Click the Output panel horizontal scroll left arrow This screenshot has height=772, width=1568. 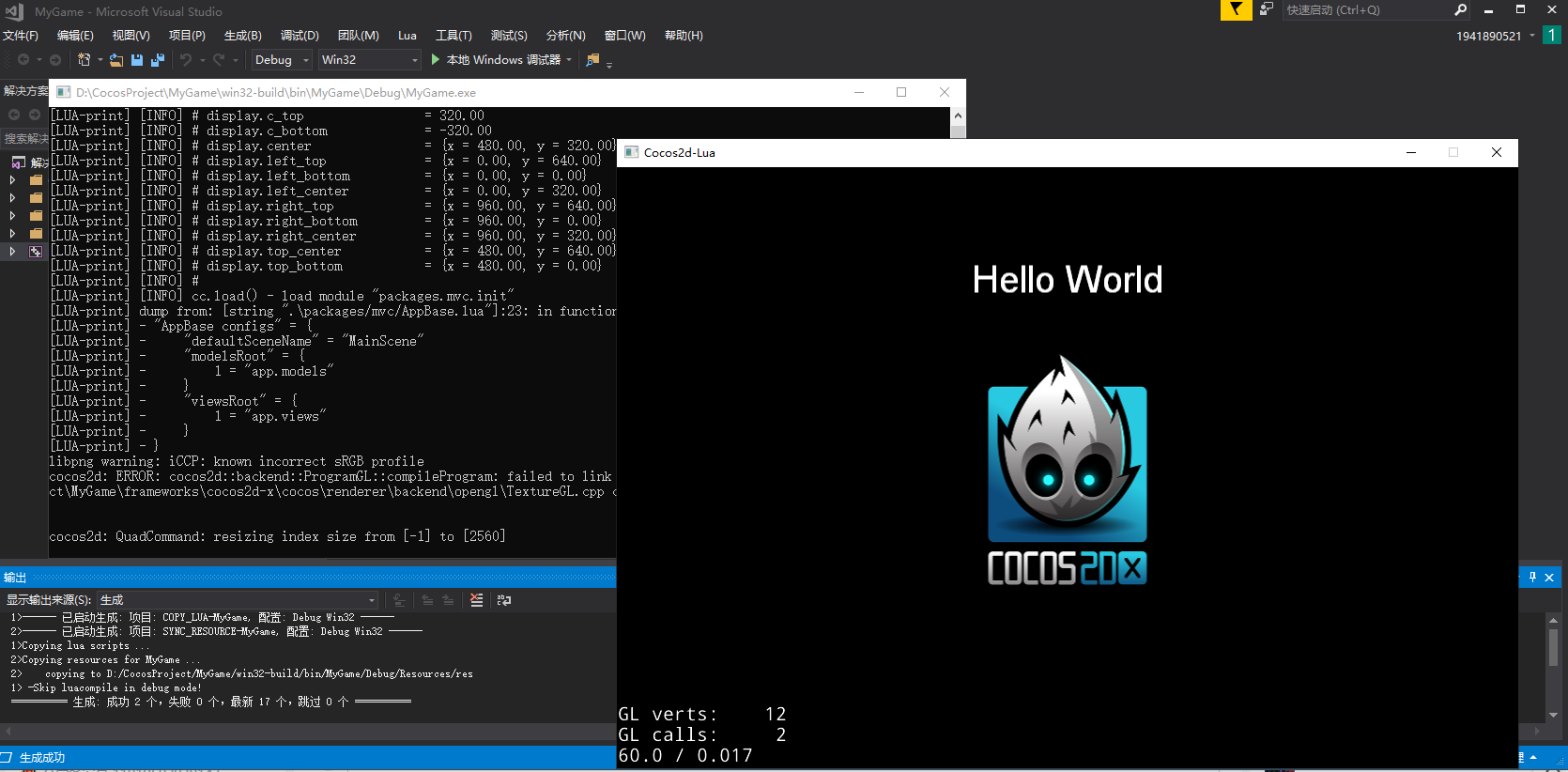point(8,731)
